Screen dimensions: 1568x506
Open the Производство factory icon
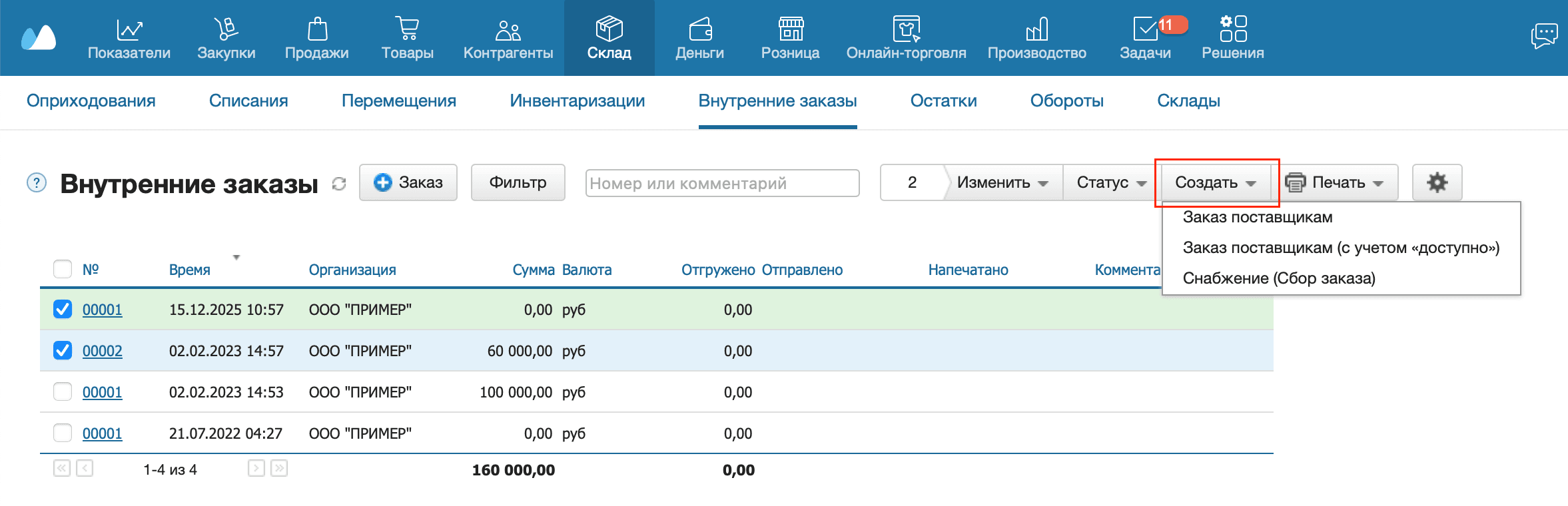click(x=1037, y=29)
